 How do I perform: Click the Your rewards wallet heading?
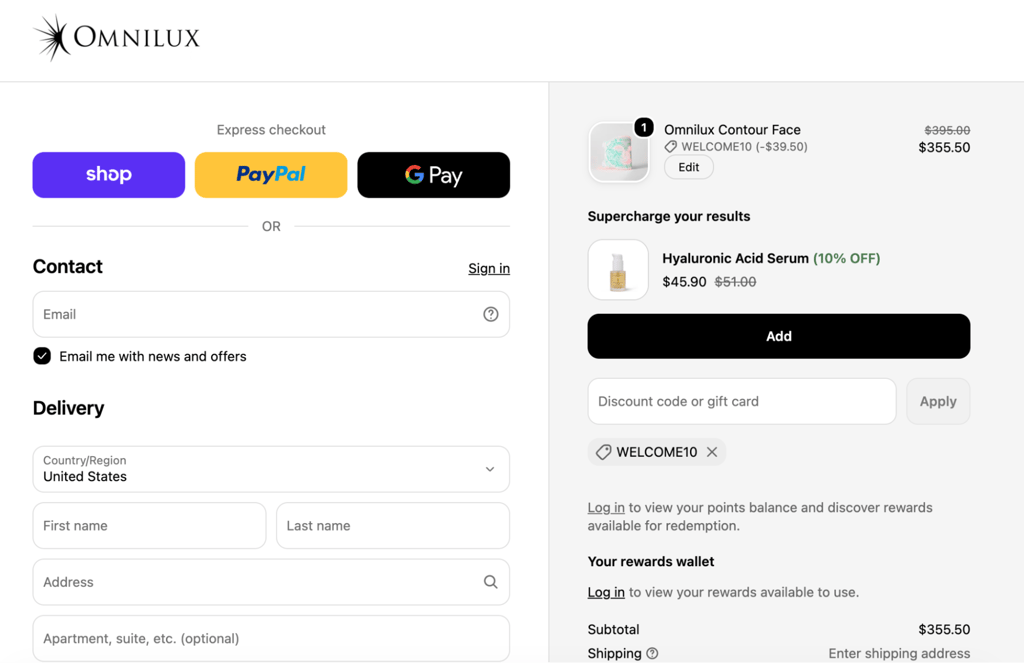click(x=651, y=562)
